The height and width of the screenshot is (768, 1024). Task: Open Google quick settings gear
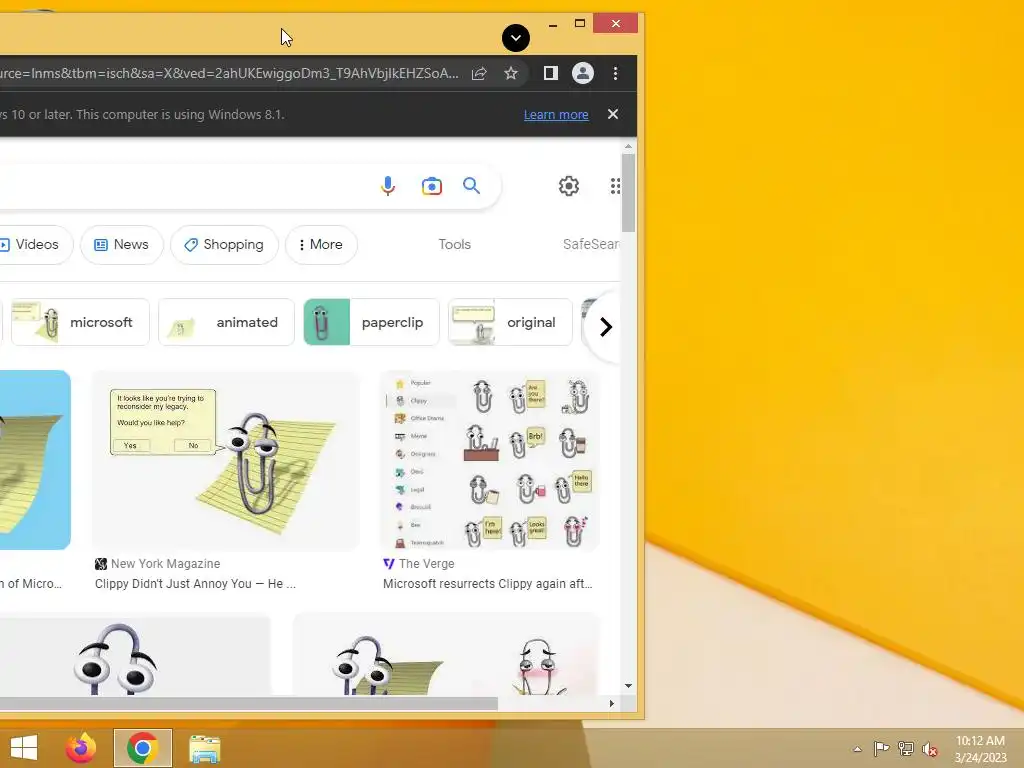click(568, 186)
